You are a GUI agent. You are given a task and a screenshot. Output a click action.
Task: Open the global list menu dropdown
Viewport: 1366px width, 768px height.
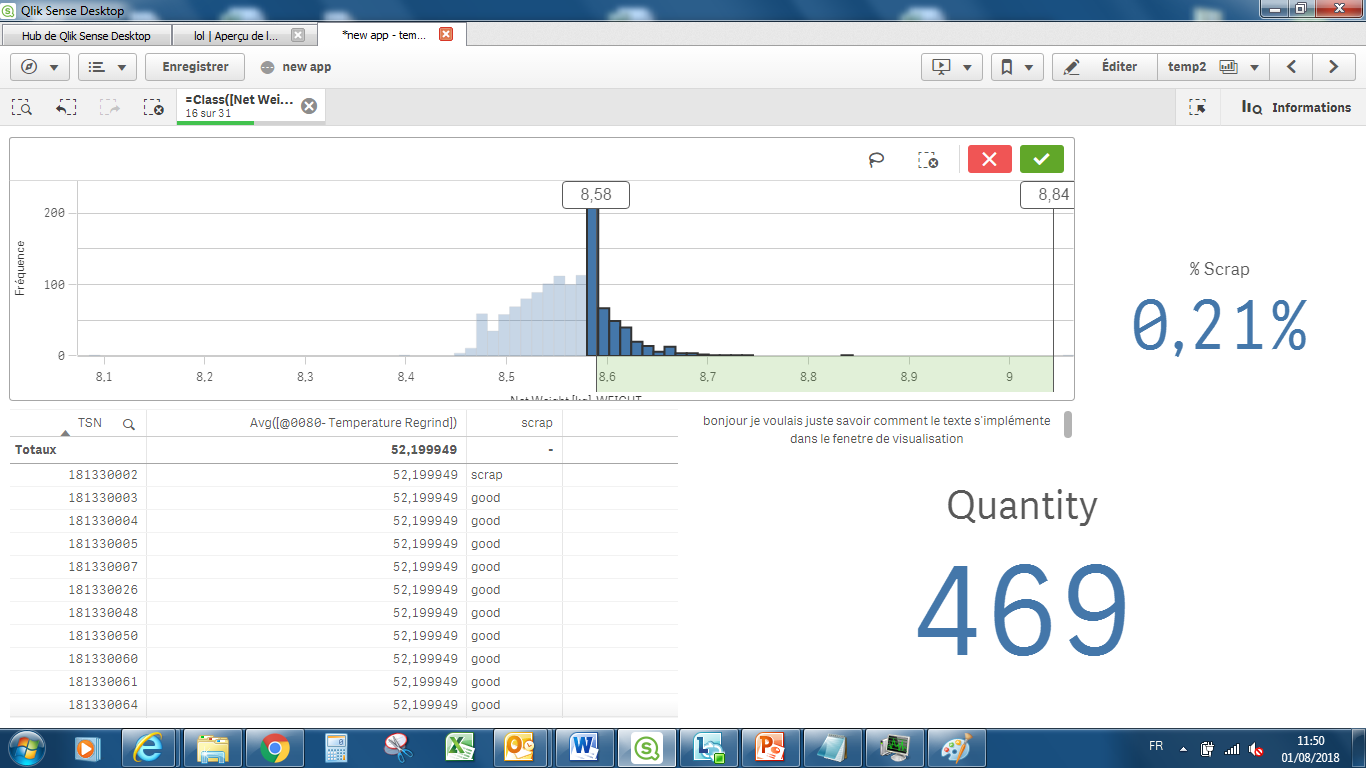tap(107, 67)
